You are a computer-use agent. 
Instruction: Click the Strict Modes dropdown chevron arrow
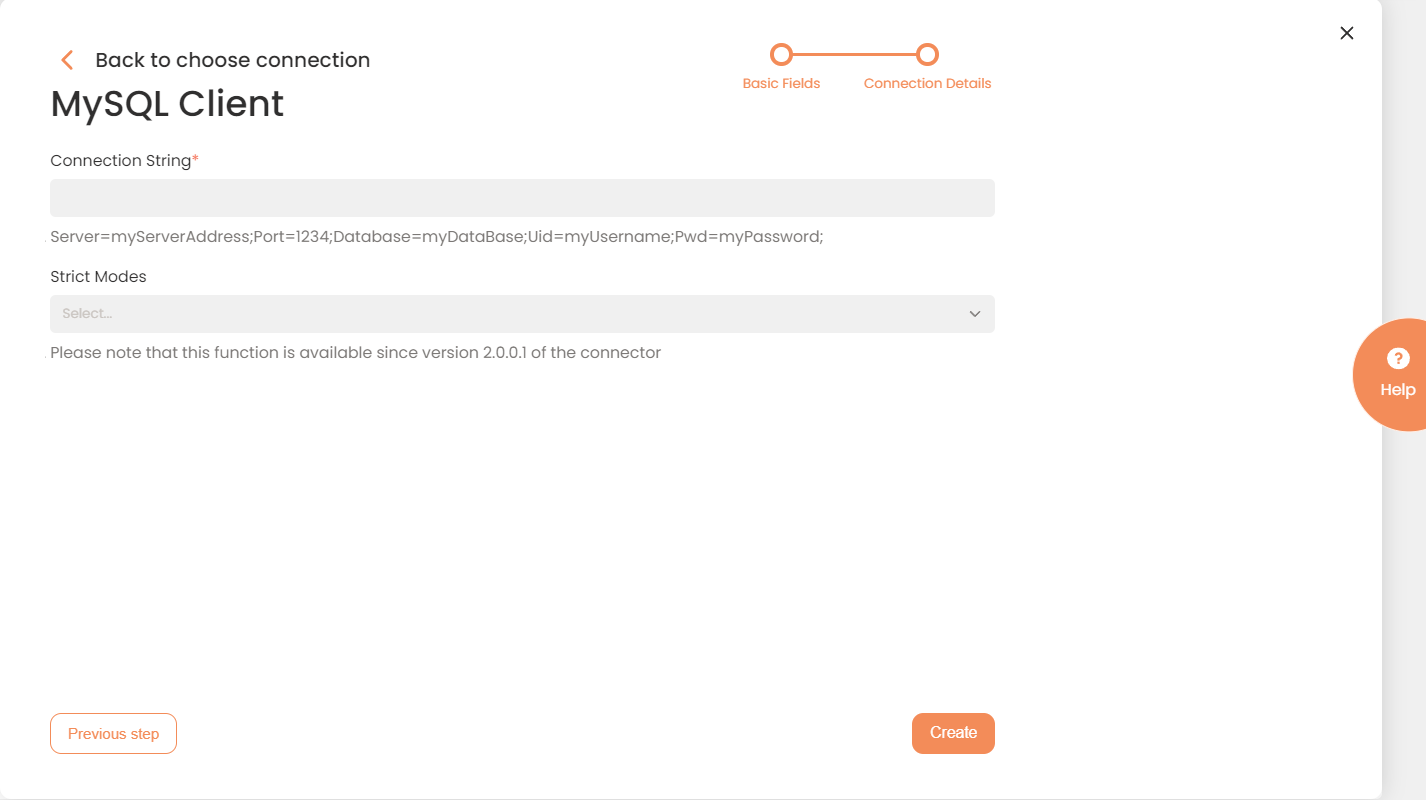pyautogui.click(x=974, y=314)
